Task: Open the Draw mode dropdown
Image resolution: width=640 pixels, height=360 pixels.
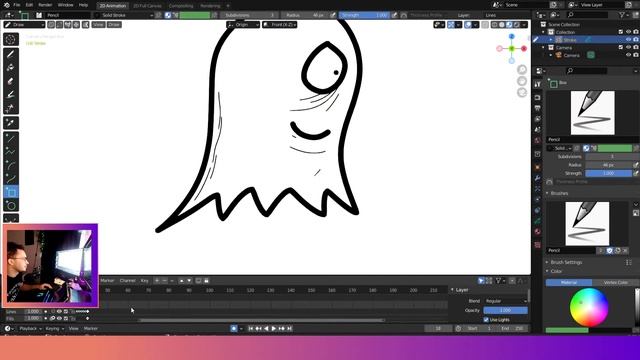Action: point(24,25)
